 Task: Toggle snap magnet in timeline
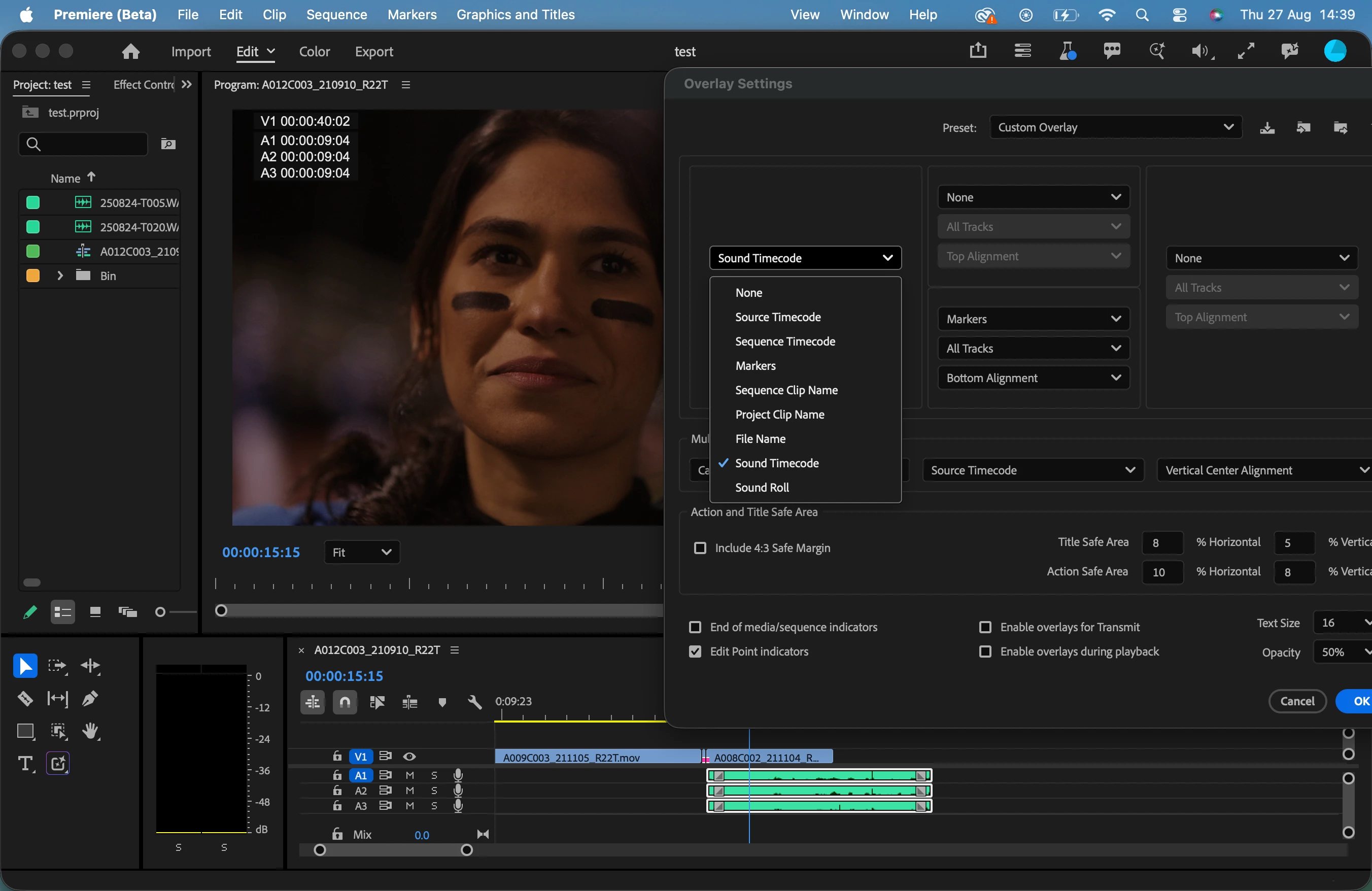[x=345, y=701]
